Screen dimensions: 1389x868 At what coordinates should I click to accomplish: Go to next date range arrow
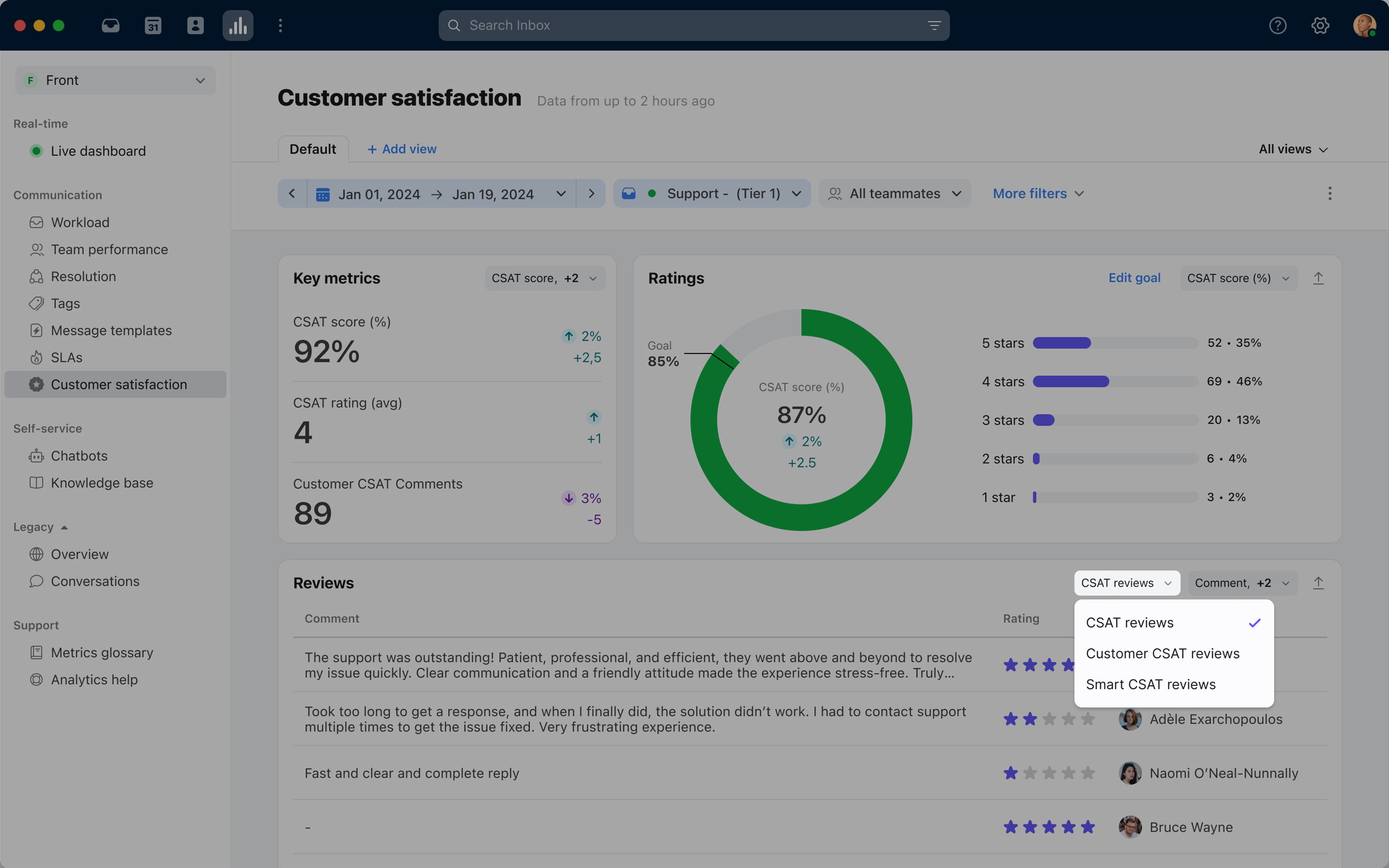pyautogui.click(x=591, y=193)
